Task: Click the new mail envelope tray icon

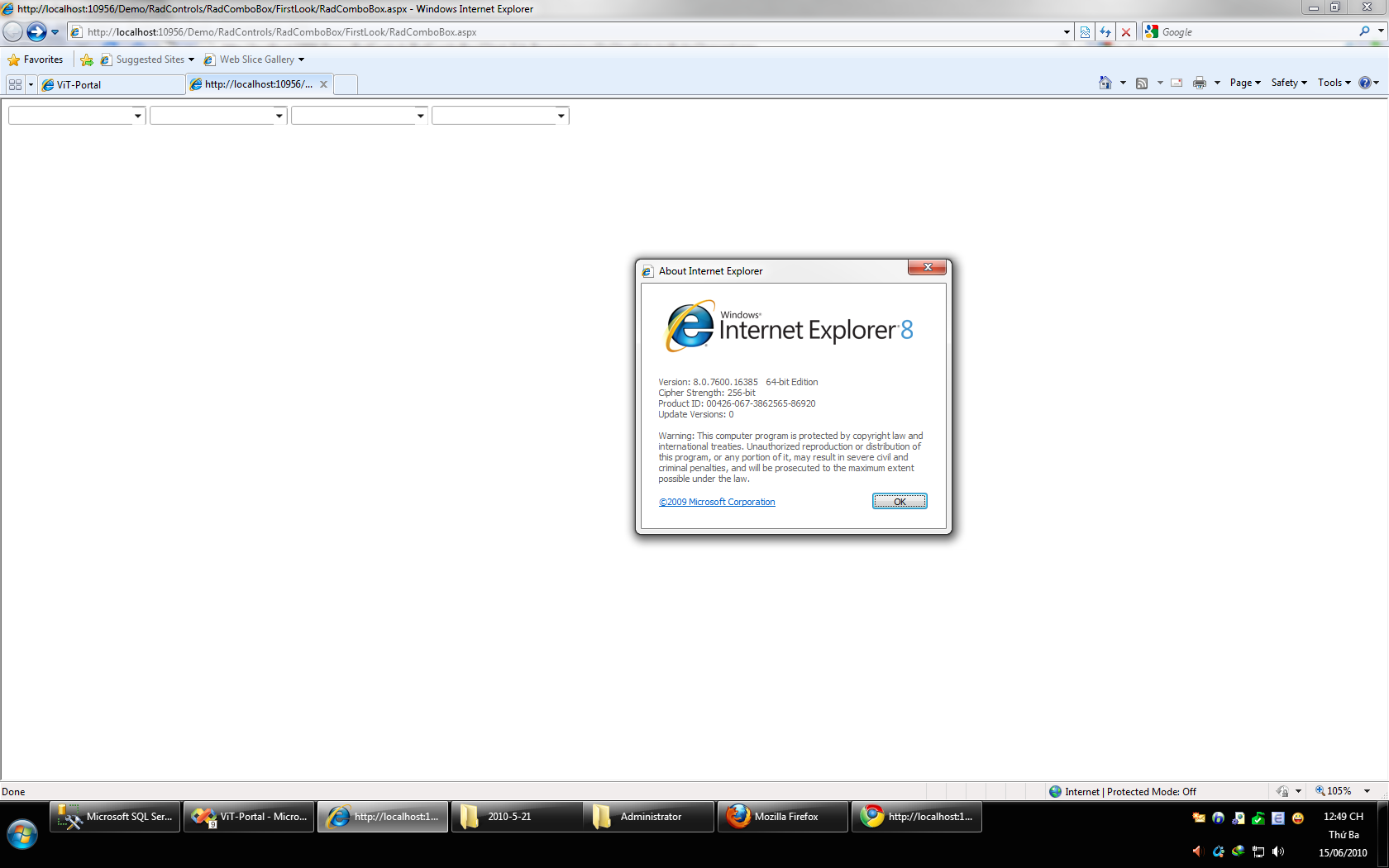Action: pyautogui.click(x=1198, y=818)
